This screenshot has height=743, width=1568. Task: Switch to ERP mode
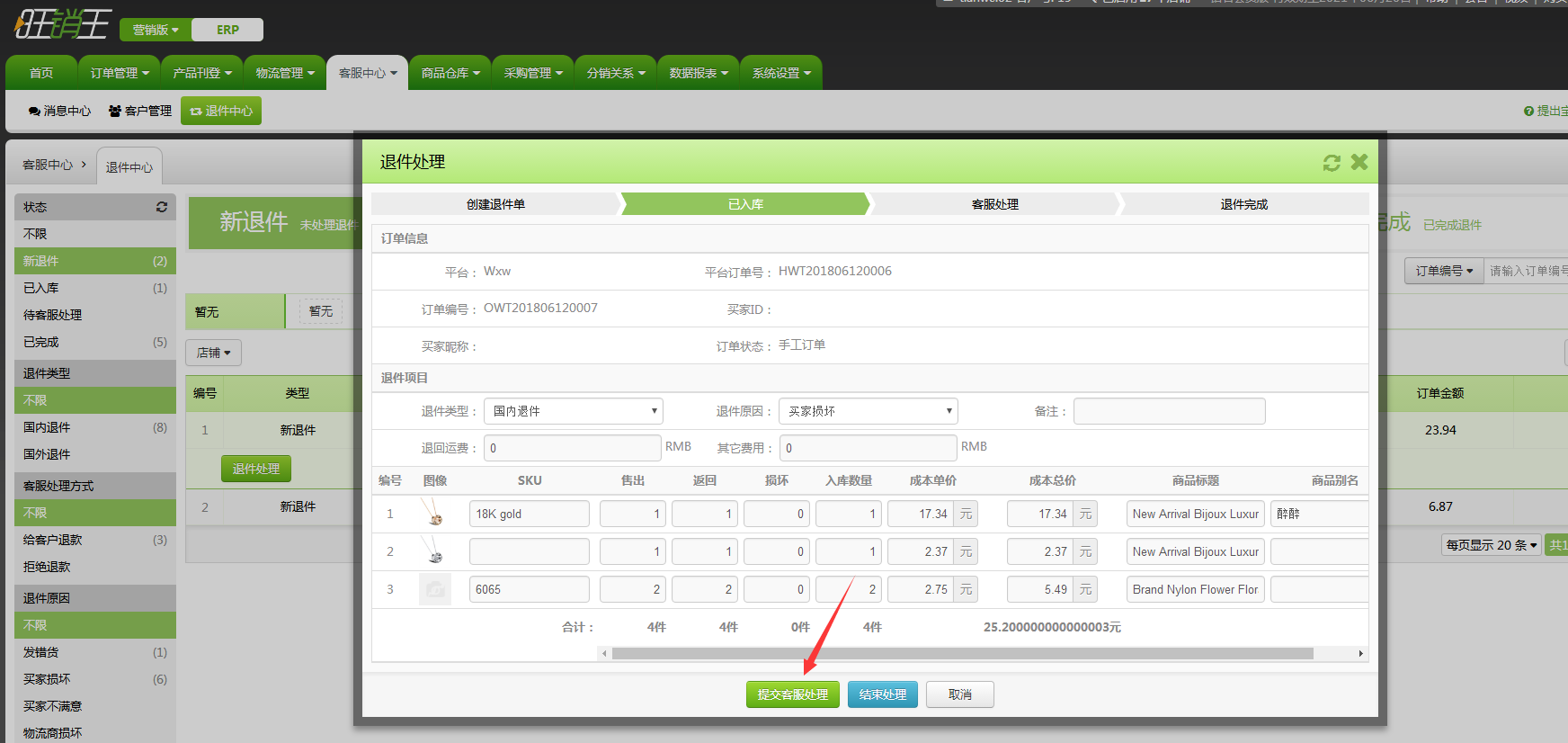(227, 30)
